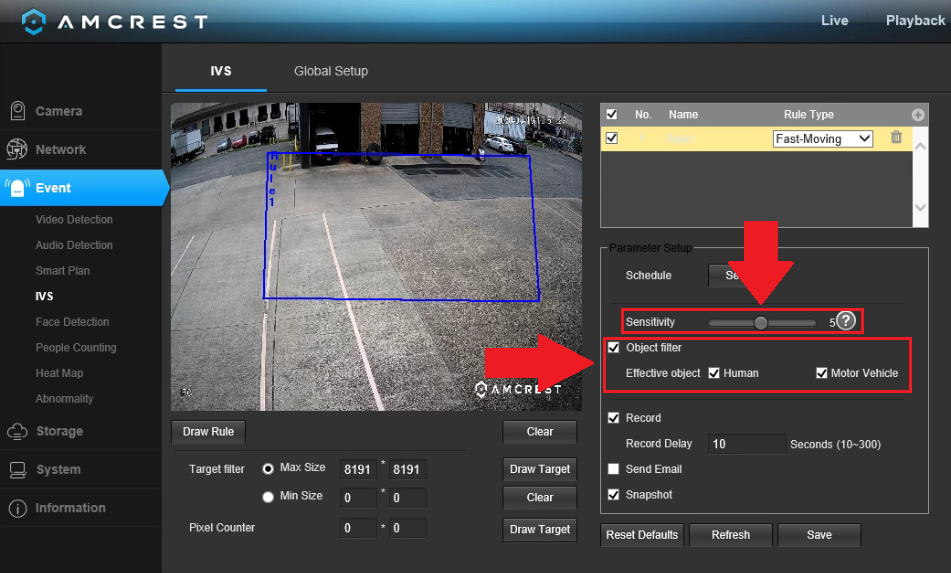Uncheck the Human effective object
951x573 pixels.
(714, 373)
